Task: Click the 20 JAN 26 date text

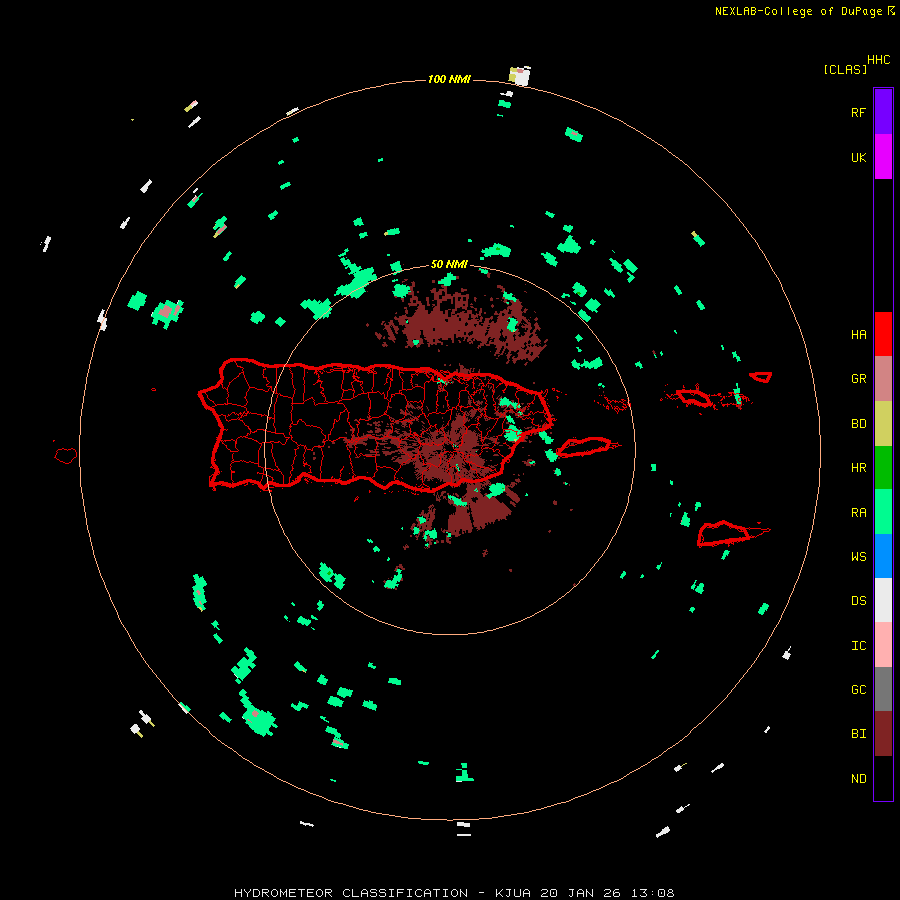Action: (x=583, y=893)
